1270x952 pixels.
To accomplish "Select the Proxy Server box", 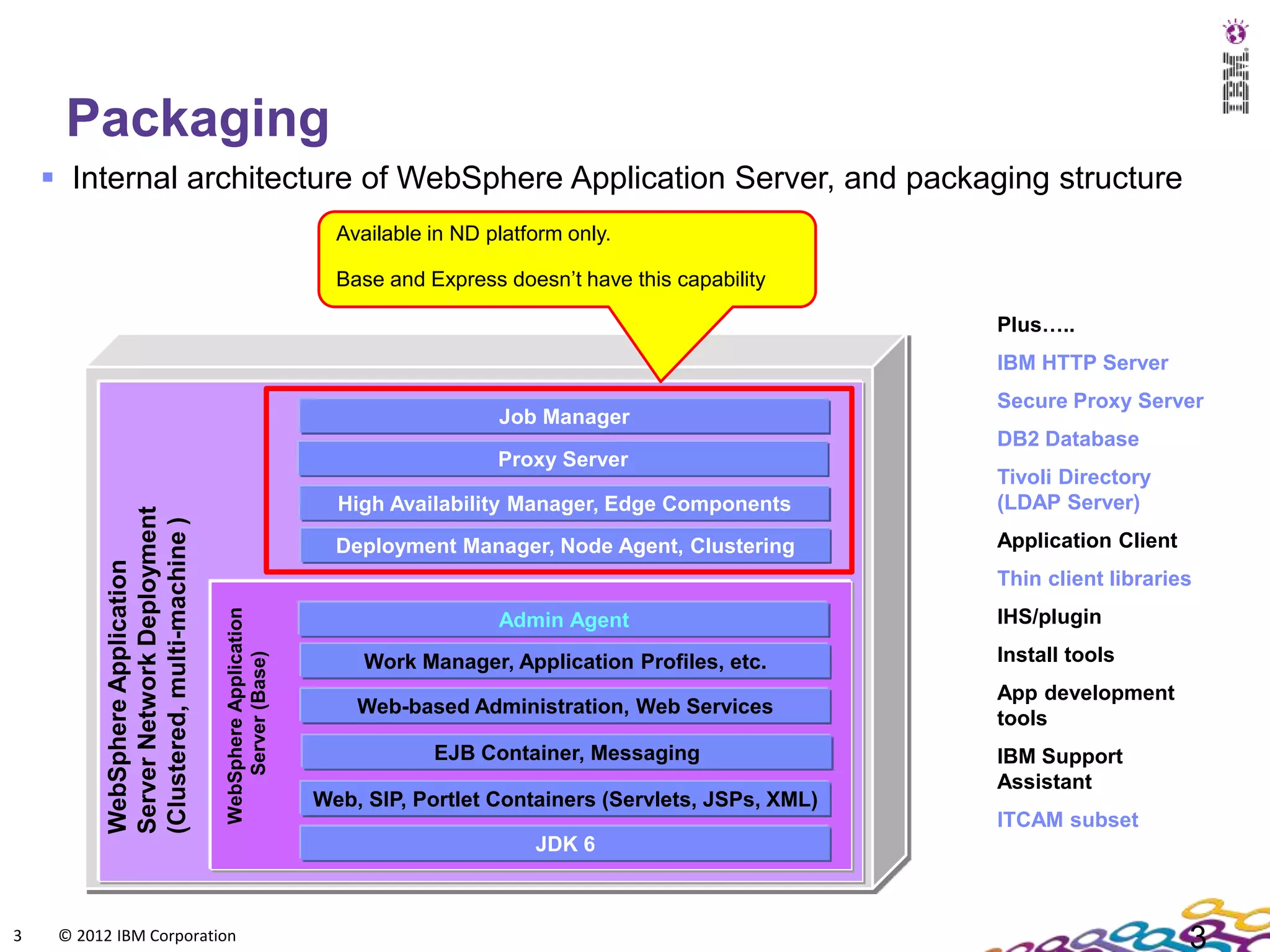I will (x=563, y=459).
